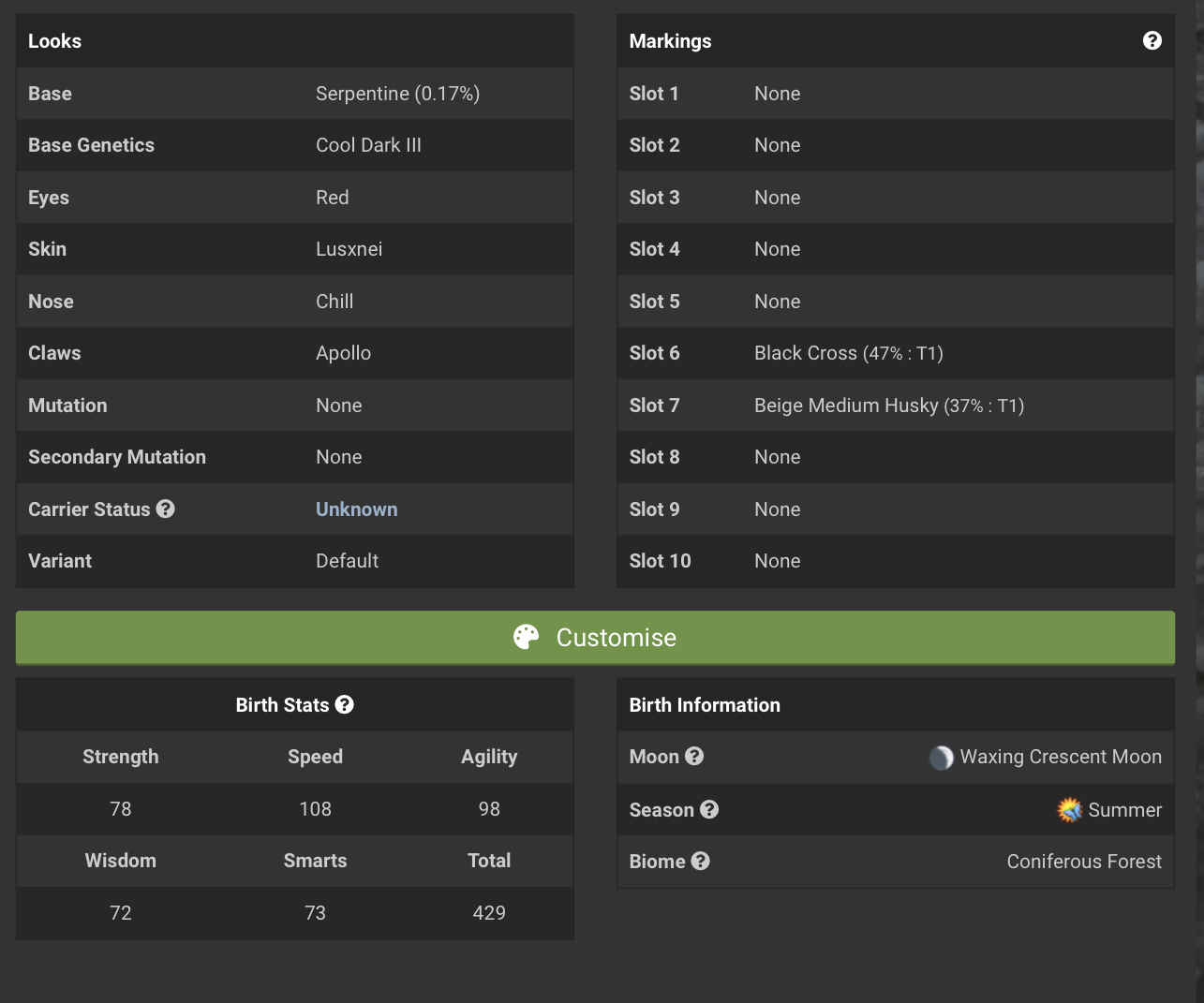Click the Chill nose value
1204x1003 pixels.
point(334,302)
